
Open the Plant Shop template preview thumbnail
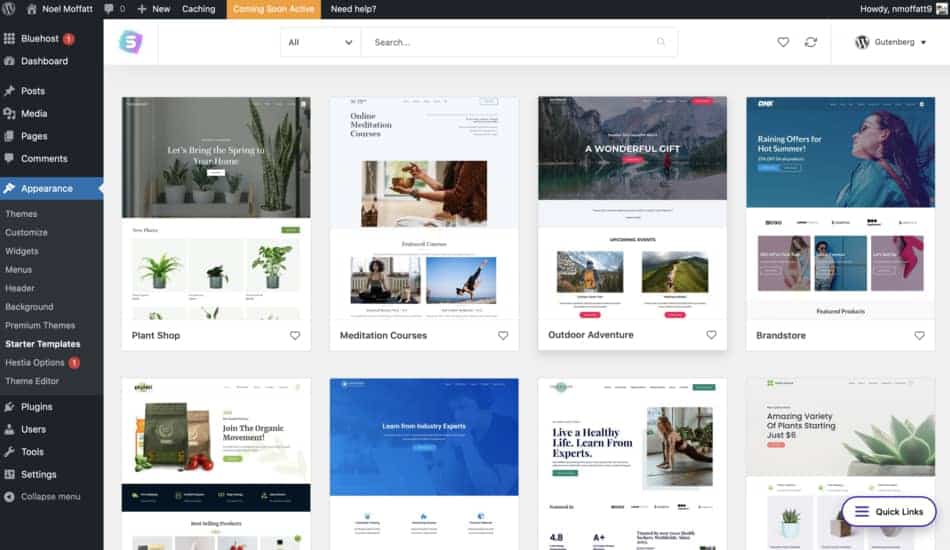click(216, 208)
